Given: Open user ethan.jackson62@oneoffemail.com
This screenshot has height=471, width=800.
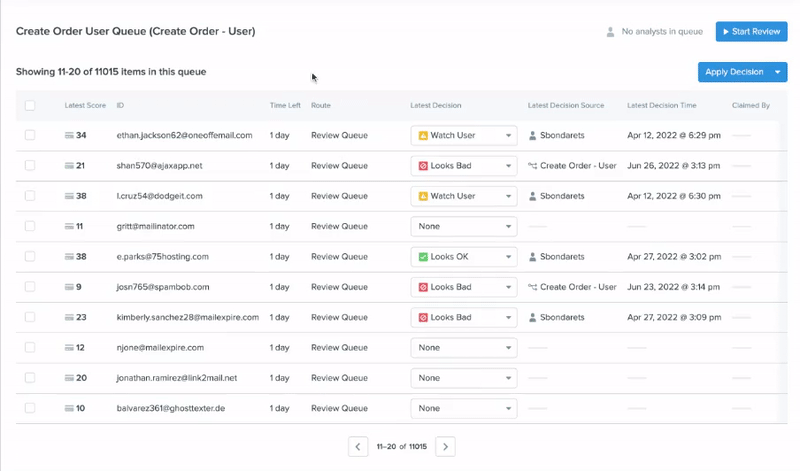Looking at the screenshot, I should click(x=184, y=135).
